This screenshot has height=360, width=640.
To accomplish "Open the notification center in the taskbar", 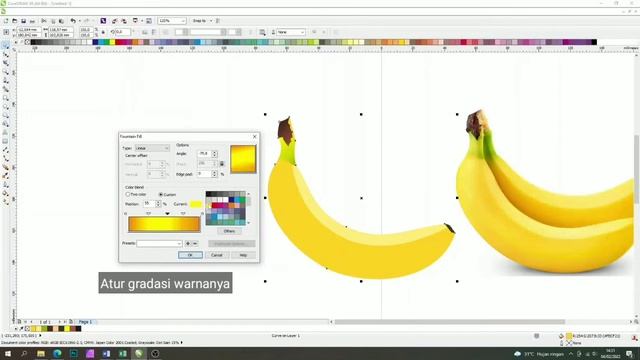I will [x=630, y=354].
